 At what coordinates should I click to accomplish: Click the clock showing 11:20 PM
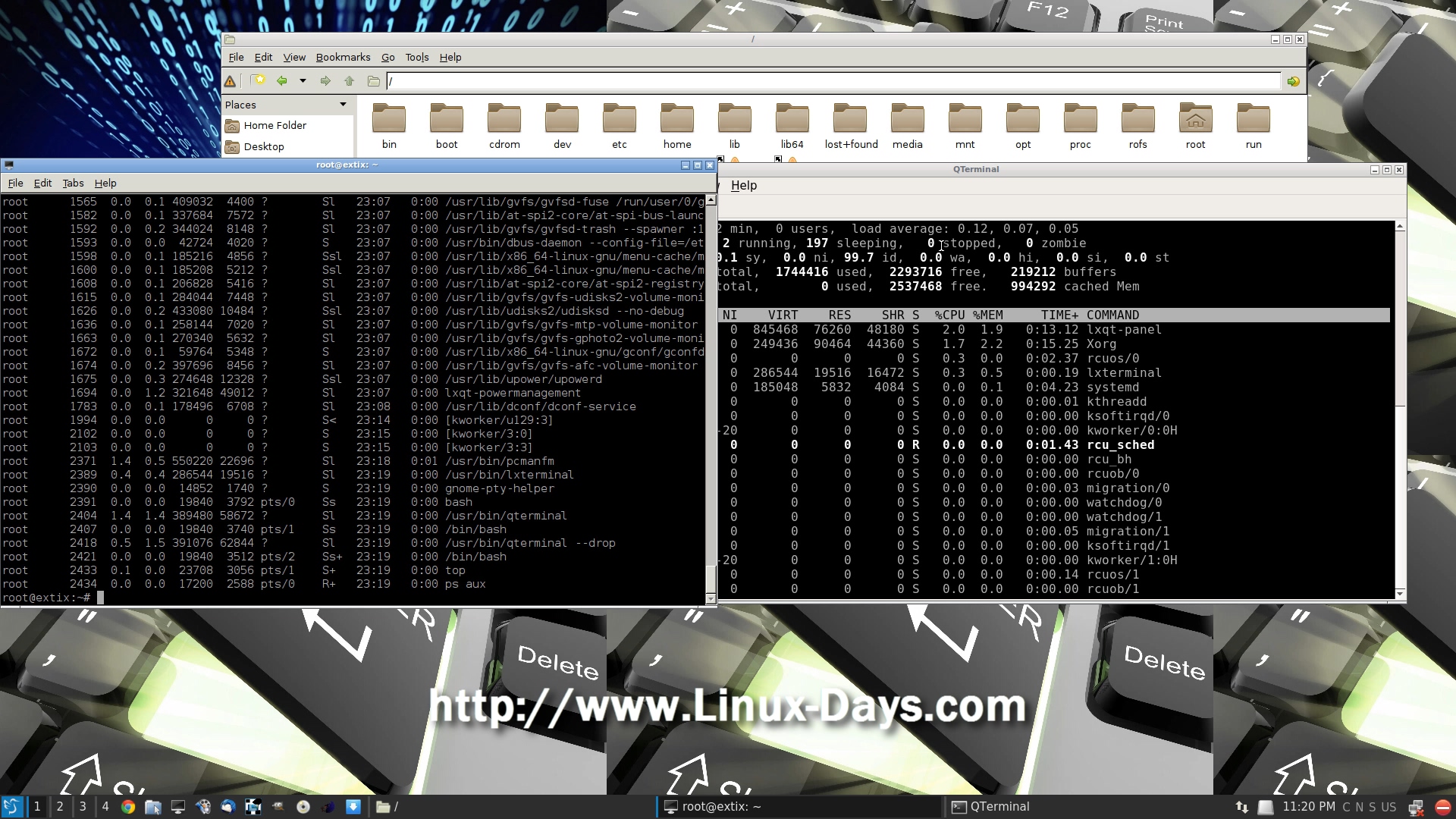pos(1309,807)
